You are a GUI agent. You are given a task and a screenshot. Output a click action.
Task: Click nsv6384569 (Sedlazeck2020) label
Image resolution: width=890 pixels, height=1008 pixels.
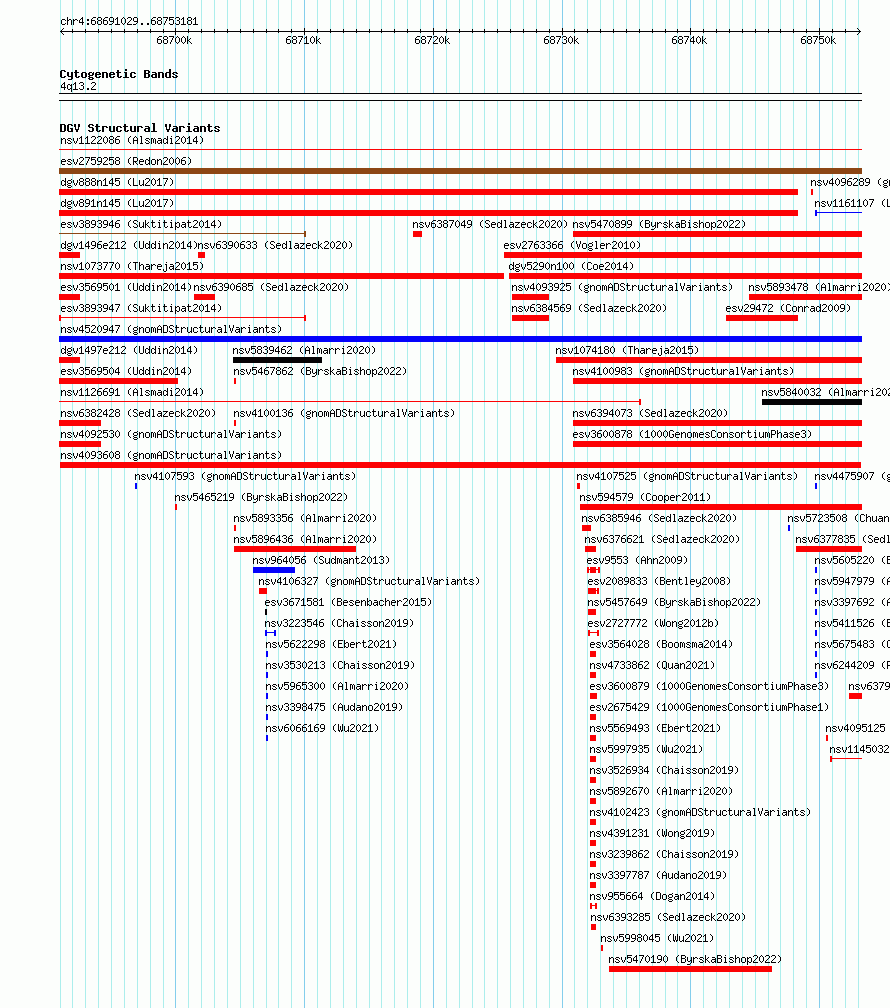589,309
